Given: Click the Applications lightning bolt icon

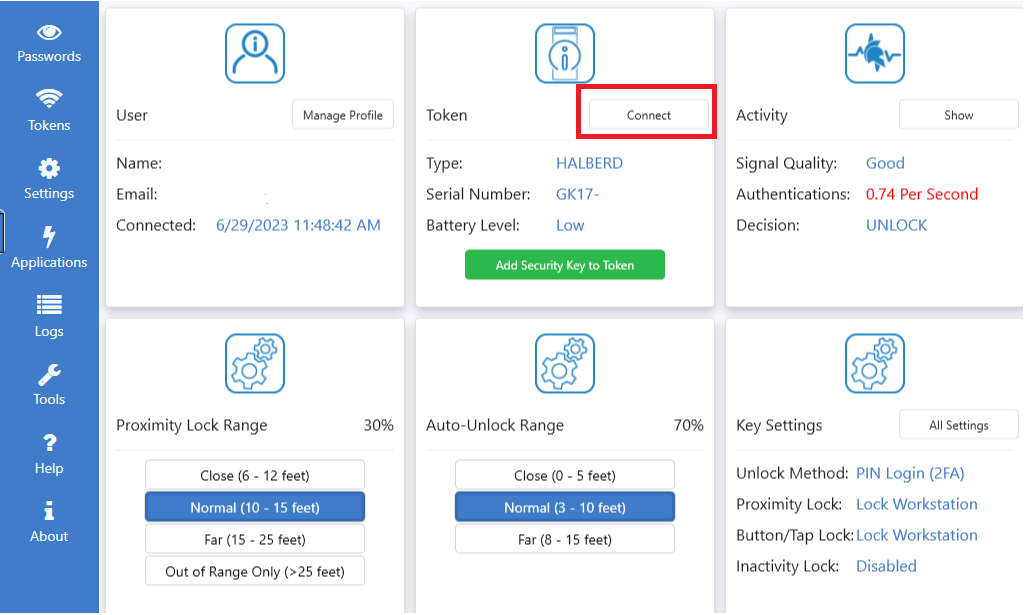Looking at the screenshot, I should pos(49,233).
